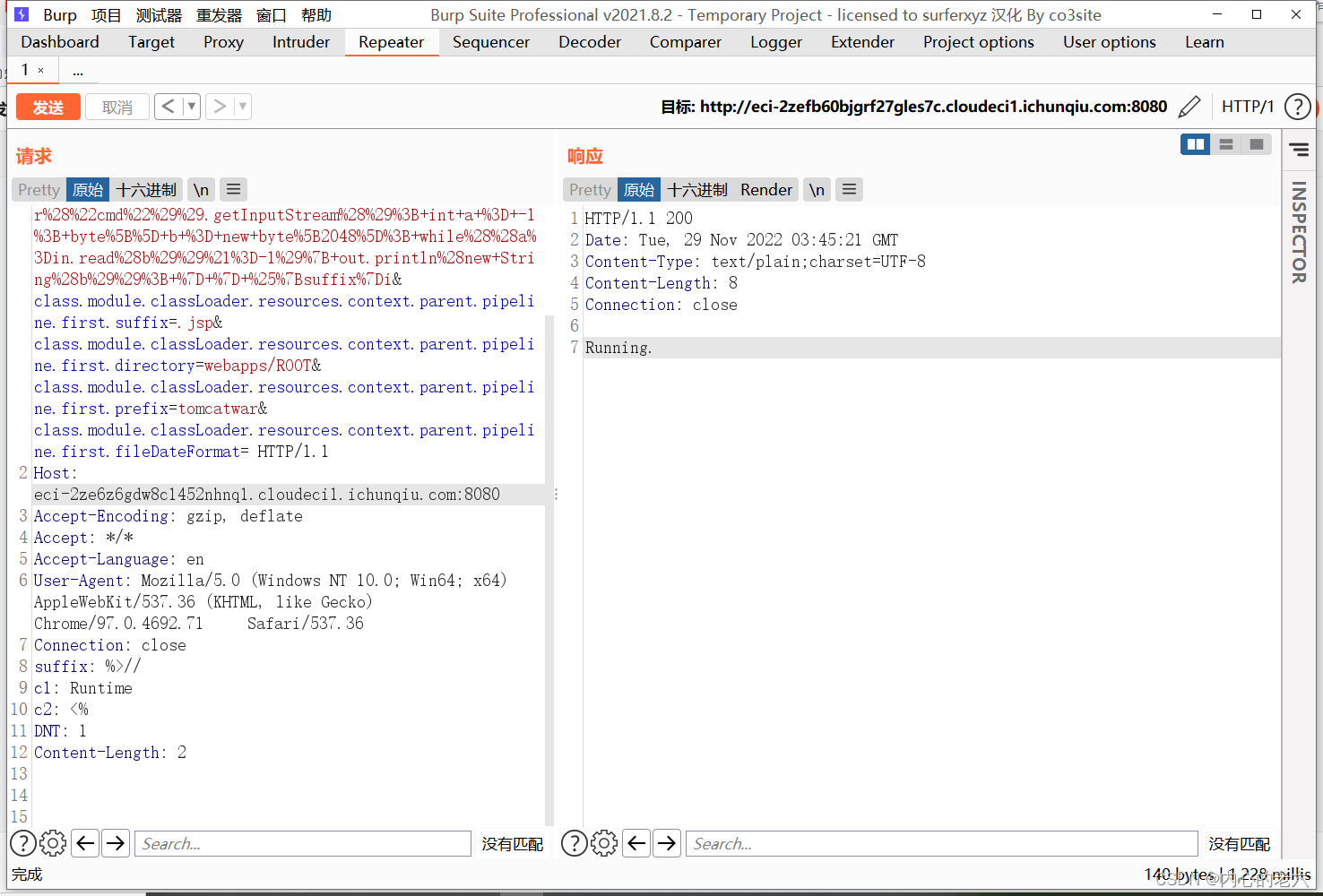Open the Target tab
The width and height of the screenshot is (1323, 896).
tap(151, 42)
